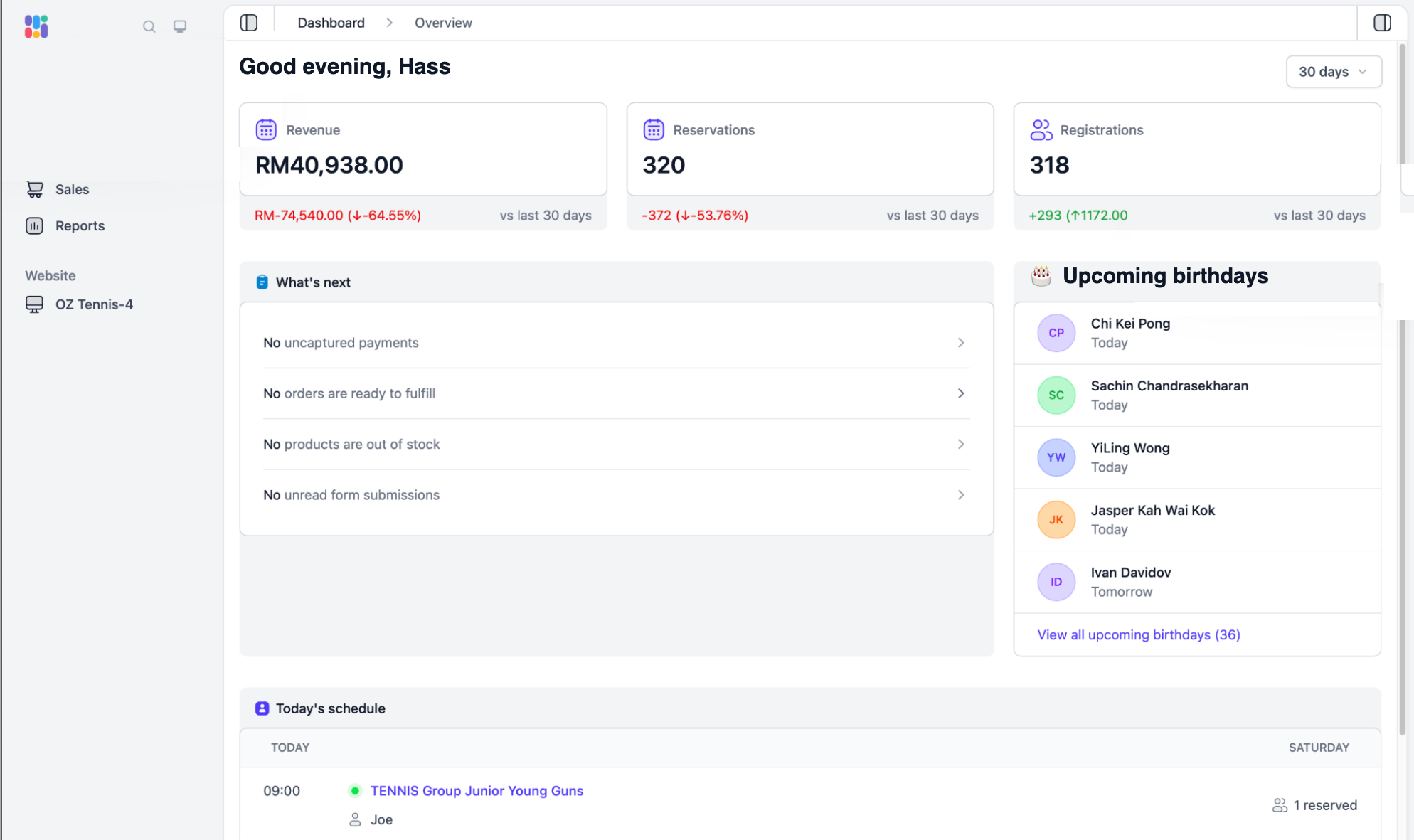Click Jasper Kah Wai Kok name
Screen dimensions: 1414x840
coord(1153,510)
